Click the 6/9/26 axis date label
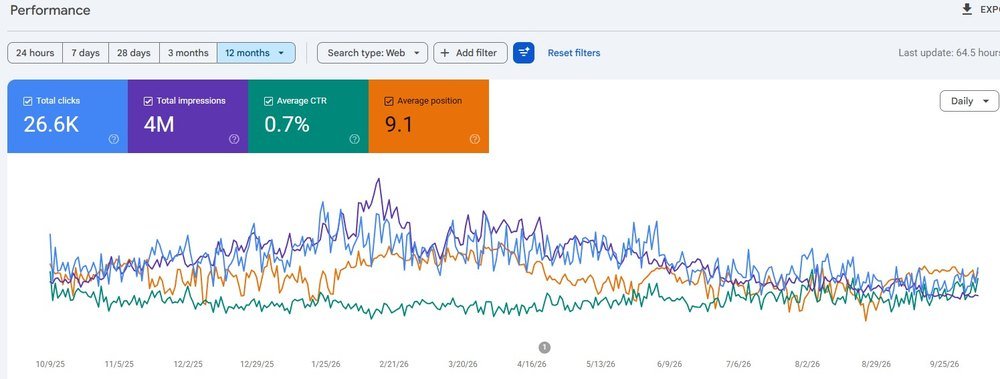Screen dimensions: 1000x379 pyautogui.click(x=669, y=364)
